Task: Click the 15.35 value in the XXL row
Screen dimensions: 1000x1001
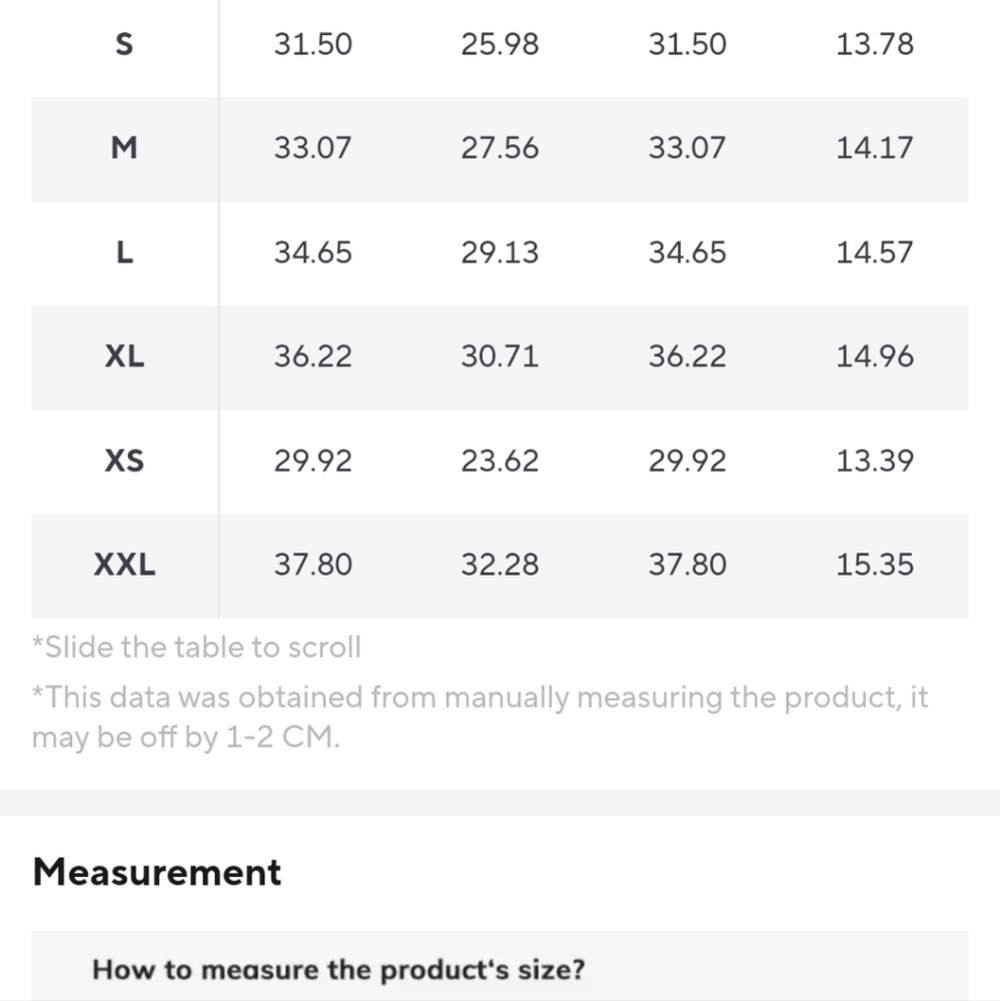Action: point(875,565)
